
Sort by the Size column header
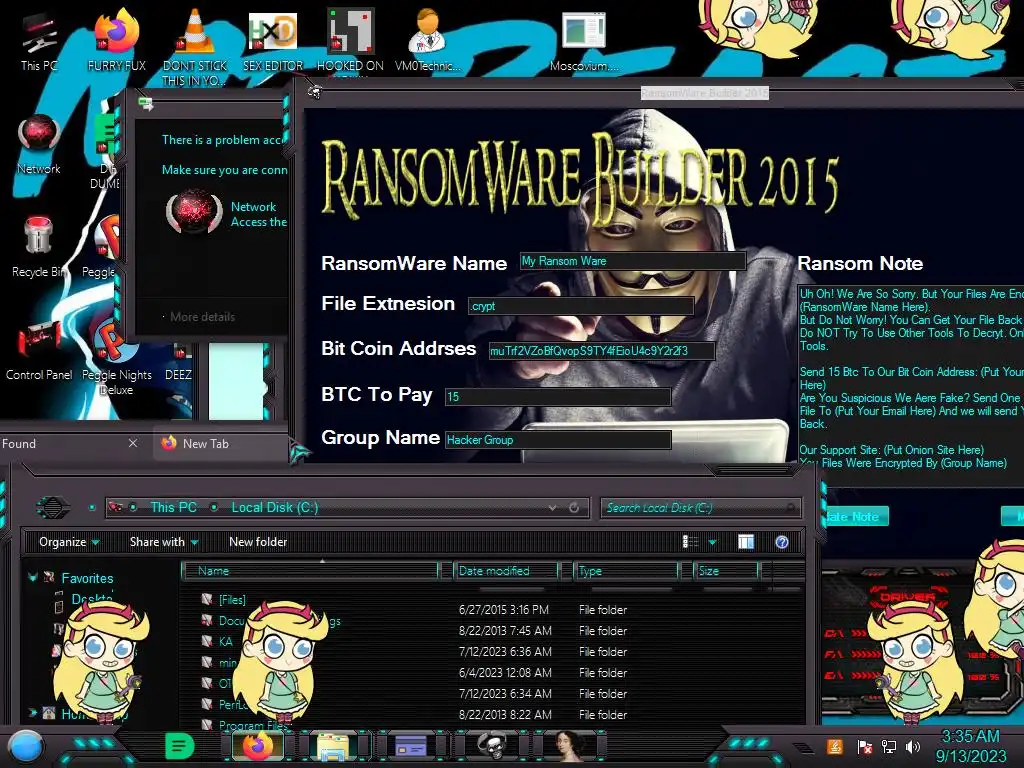tap(726, 571)
